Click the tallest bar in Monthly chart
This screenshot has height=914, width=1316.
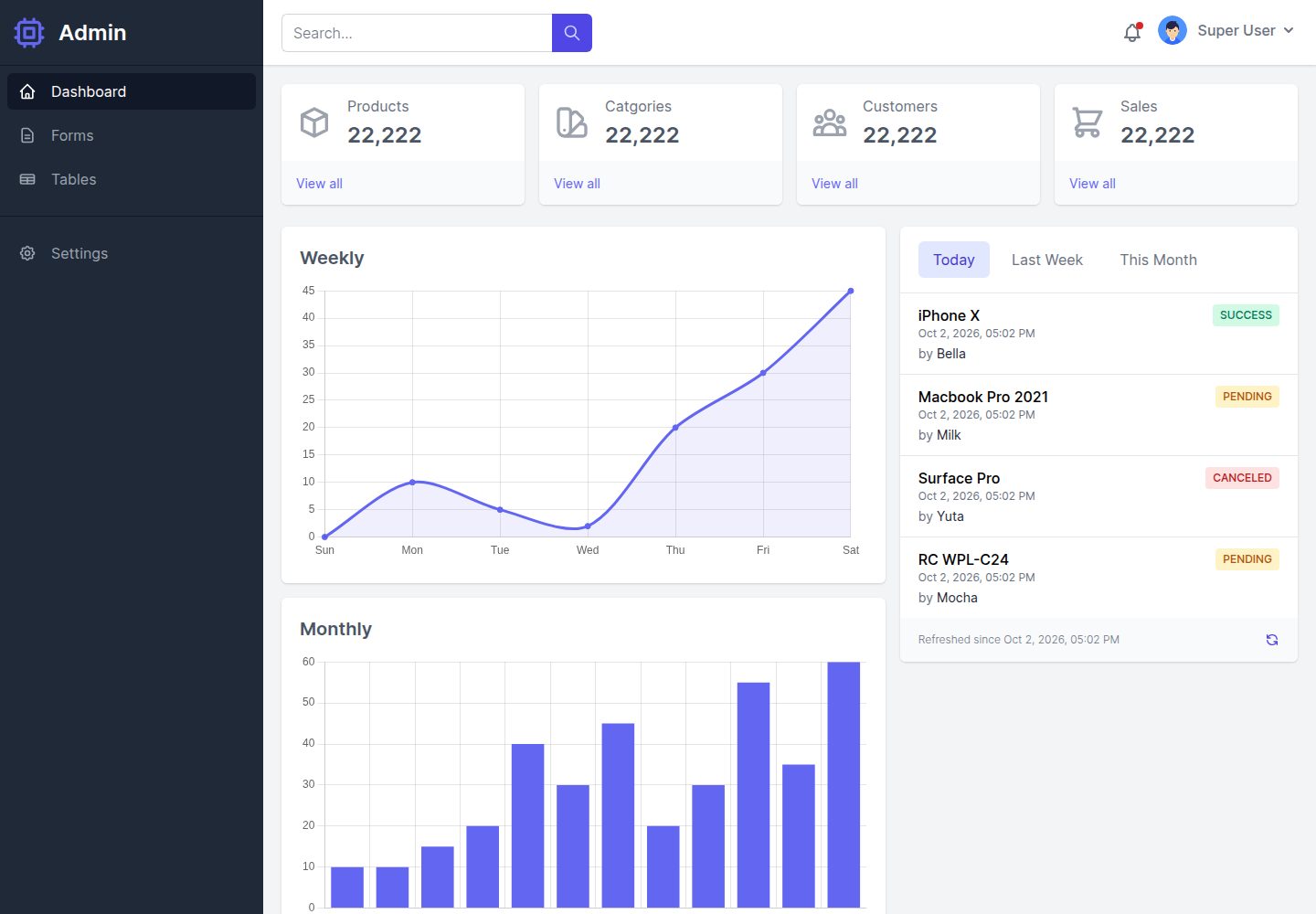point(844,784)
